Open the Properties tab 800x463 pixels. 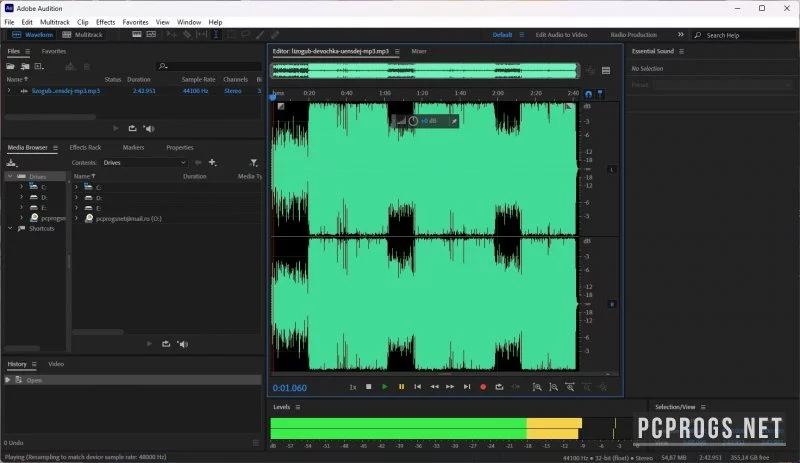[x=180, y=148]
